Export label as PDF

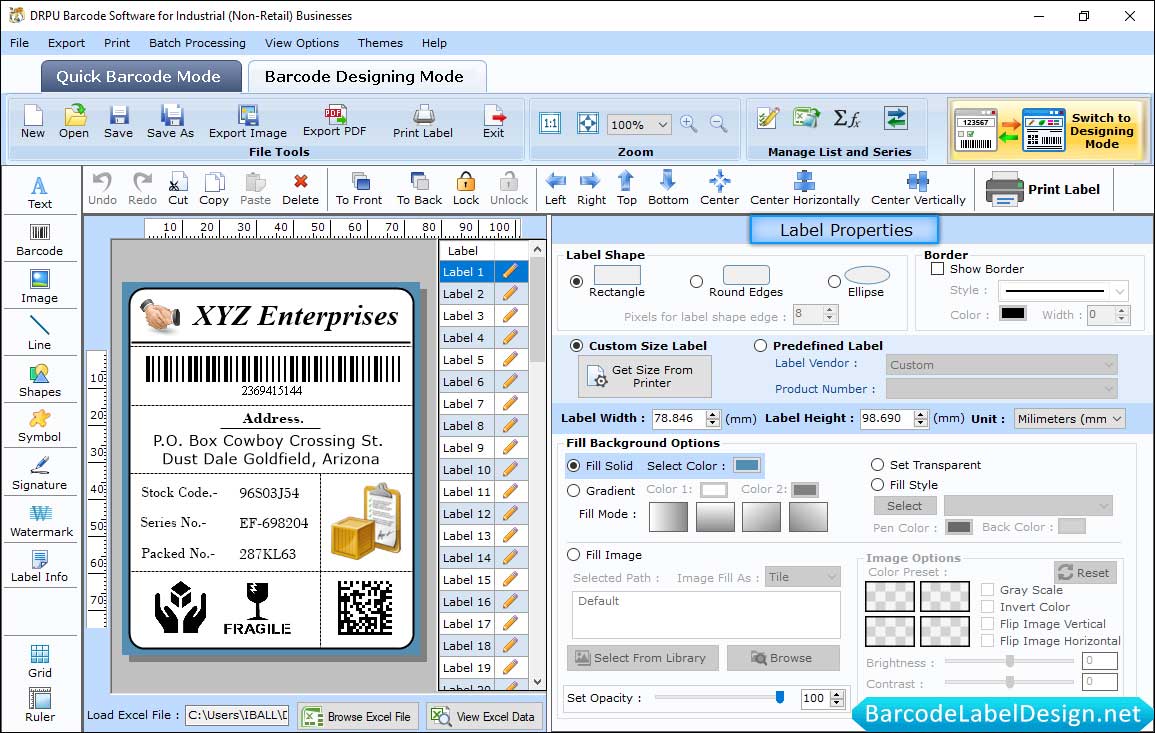point(334,122)
